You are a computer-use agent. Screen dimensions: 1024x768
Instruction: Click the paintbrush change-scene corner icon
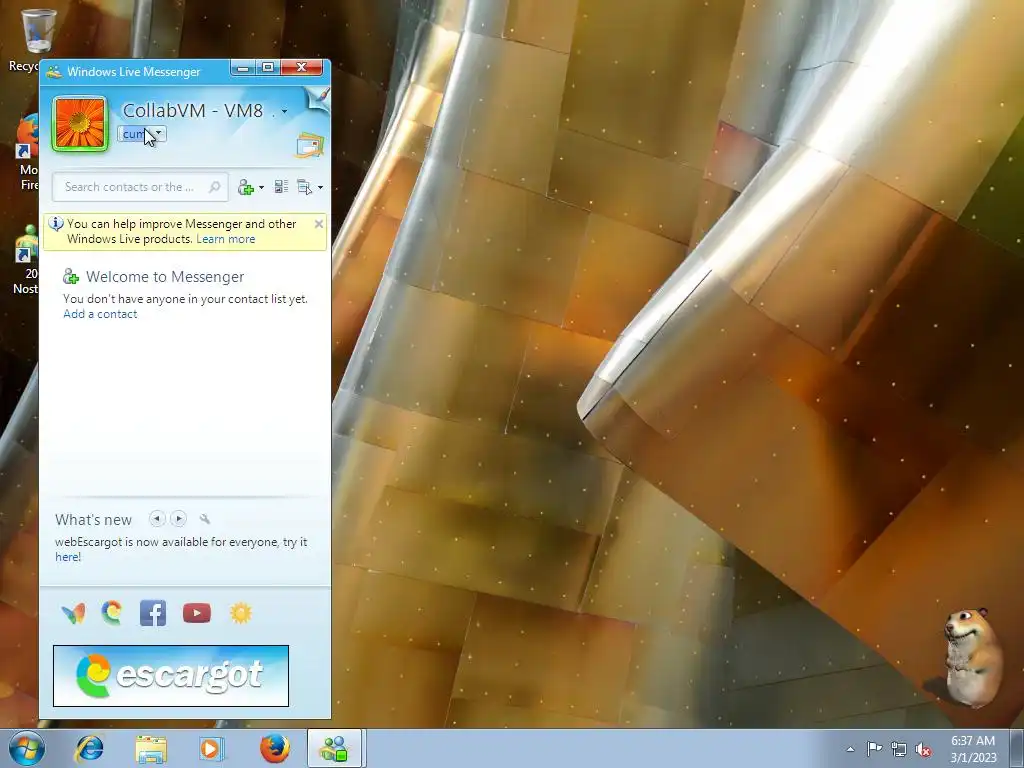point(317,99)
